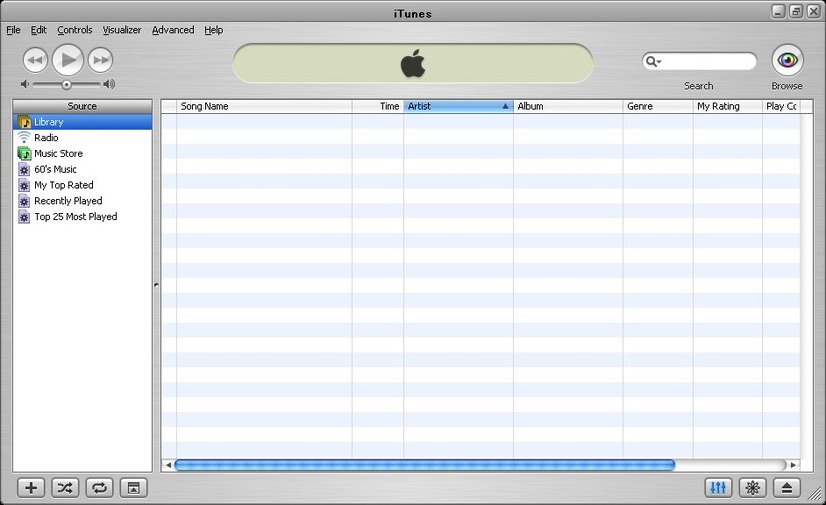Screen dimensions: 826x505
Task: Sort by Play Count column
Action: [781, 106]
